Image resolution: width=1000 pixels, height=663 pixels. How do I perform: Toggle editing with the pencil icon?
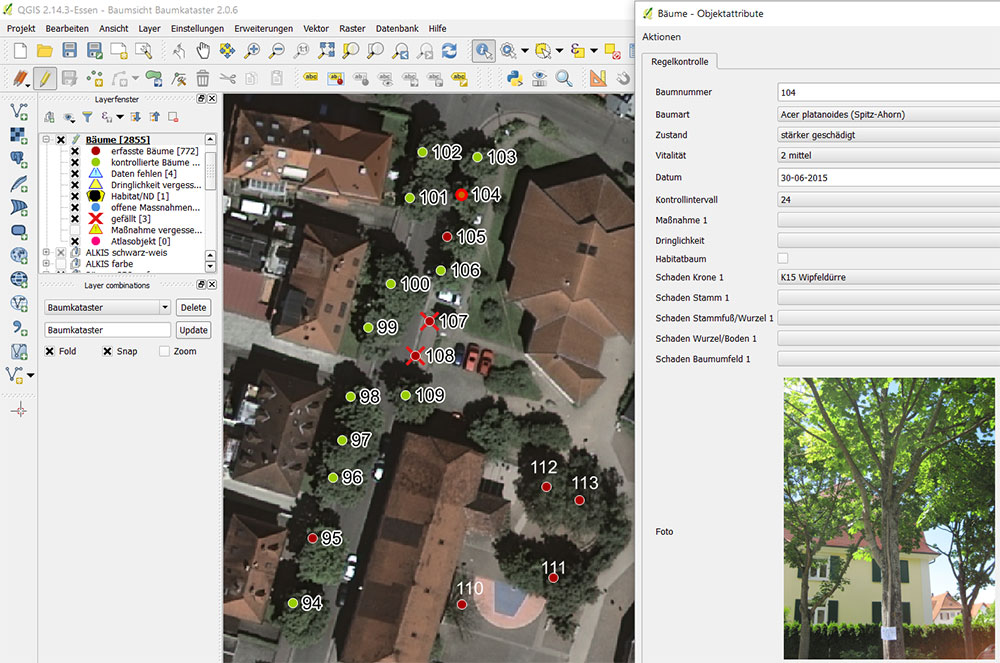click(x=45, y=78)
